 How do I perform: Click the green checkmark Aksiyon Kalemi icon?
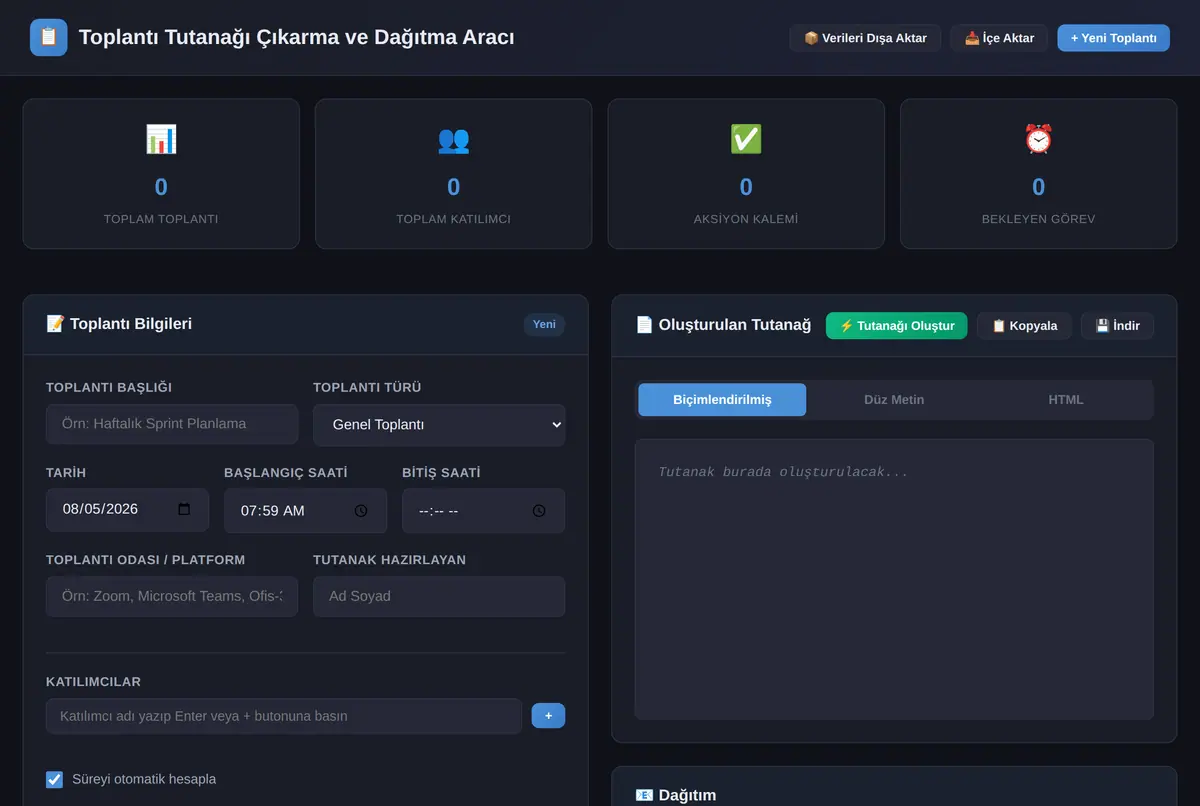[x=746, y=139]
